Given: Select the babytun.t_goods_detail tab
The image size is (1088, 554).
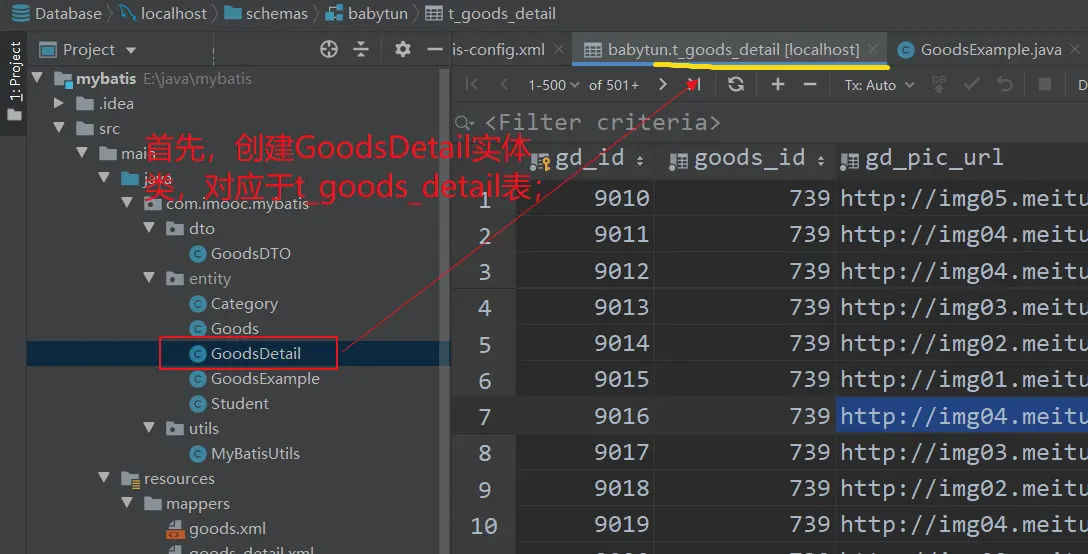Looking at the screenshot, I should (x=732, y=49).
